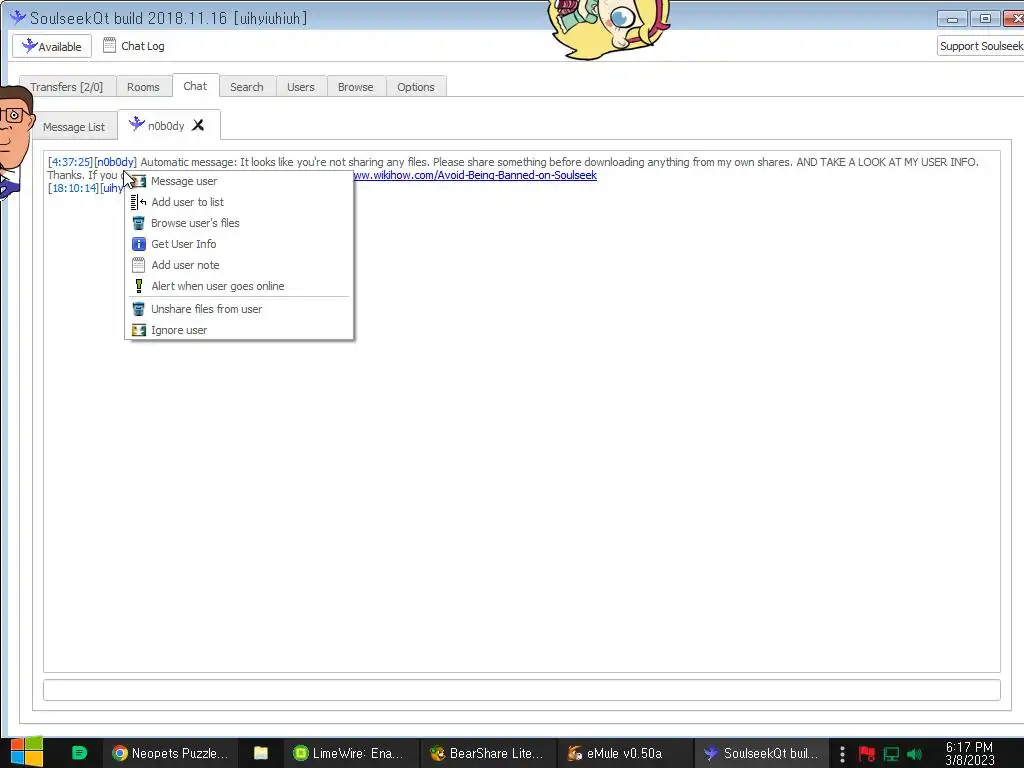Viewport: 1024px width, 768px height.
Task: Click n0b0dy username in chat message
Action: click(x=116, y=162)
